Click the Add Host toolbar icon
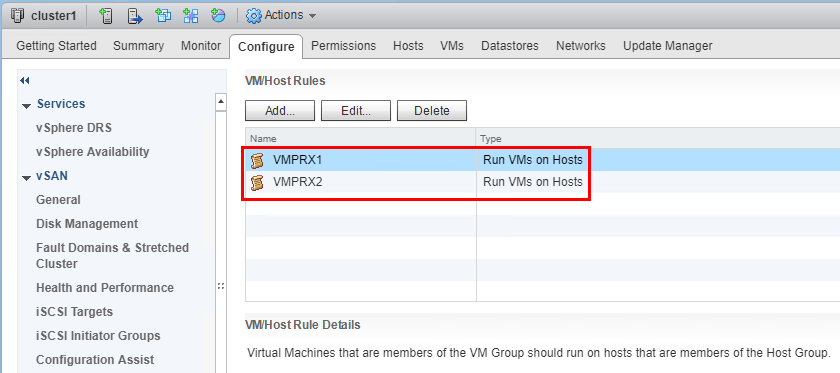Screen dimensions: 840x373 click(x=107, y=16)
